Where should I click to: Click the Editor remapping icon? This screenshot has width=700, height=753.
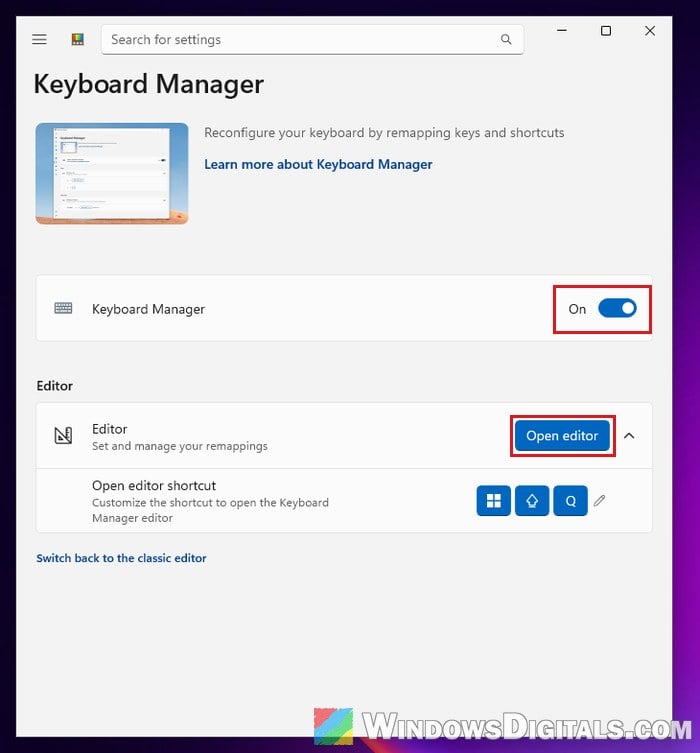(x=63, y=436)
